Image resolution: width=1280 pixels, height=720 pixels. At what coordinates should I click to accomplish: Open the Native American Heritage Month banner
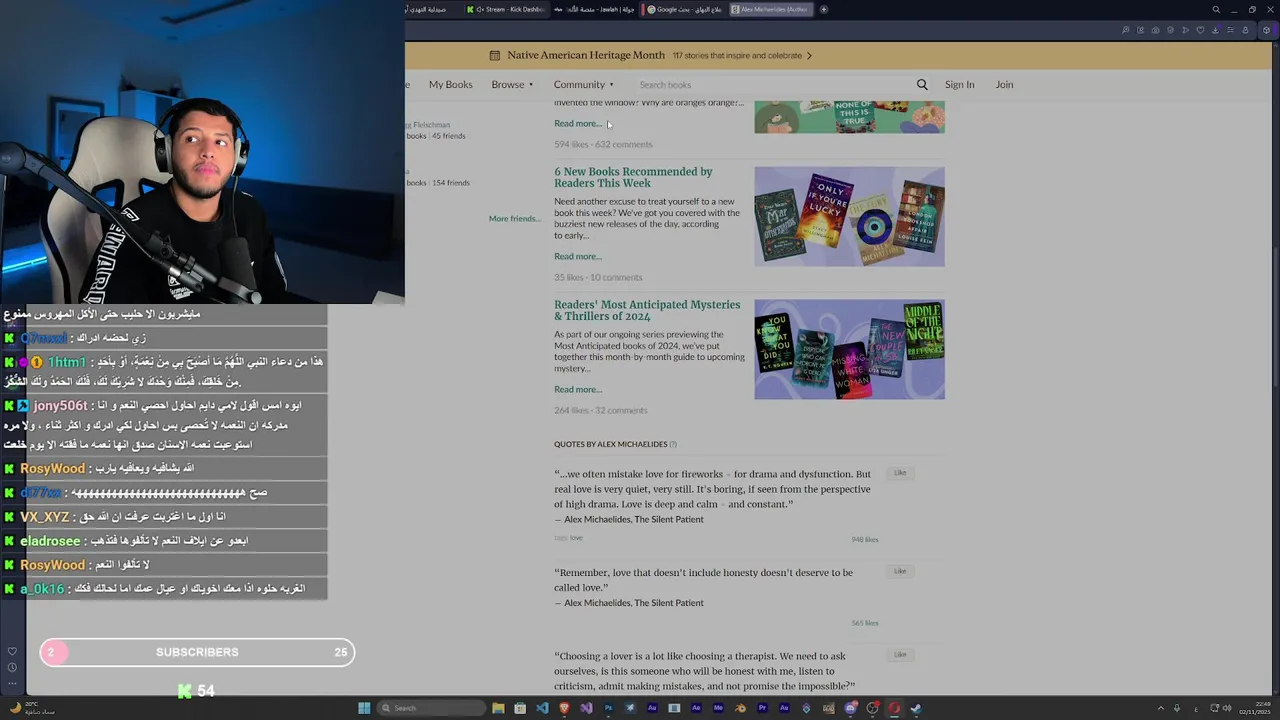(x=651, y=55)
